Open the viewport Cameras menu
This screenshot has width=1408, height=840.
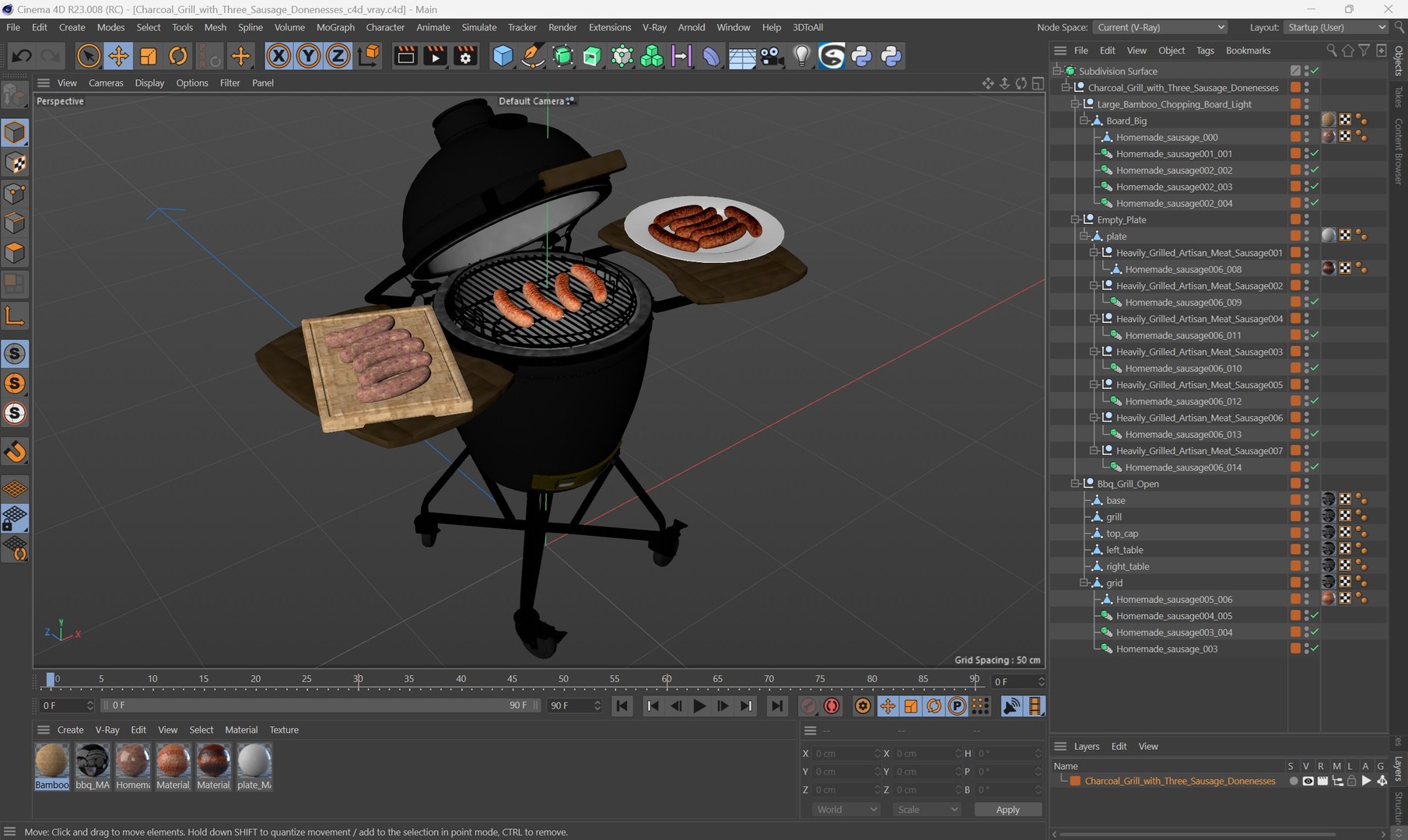click(x=106, y=83)
